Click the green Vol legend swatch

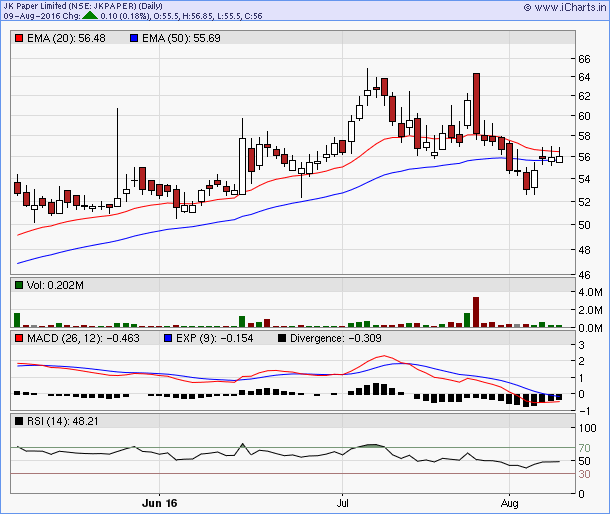pyautogui.click(x=19, y=285)
